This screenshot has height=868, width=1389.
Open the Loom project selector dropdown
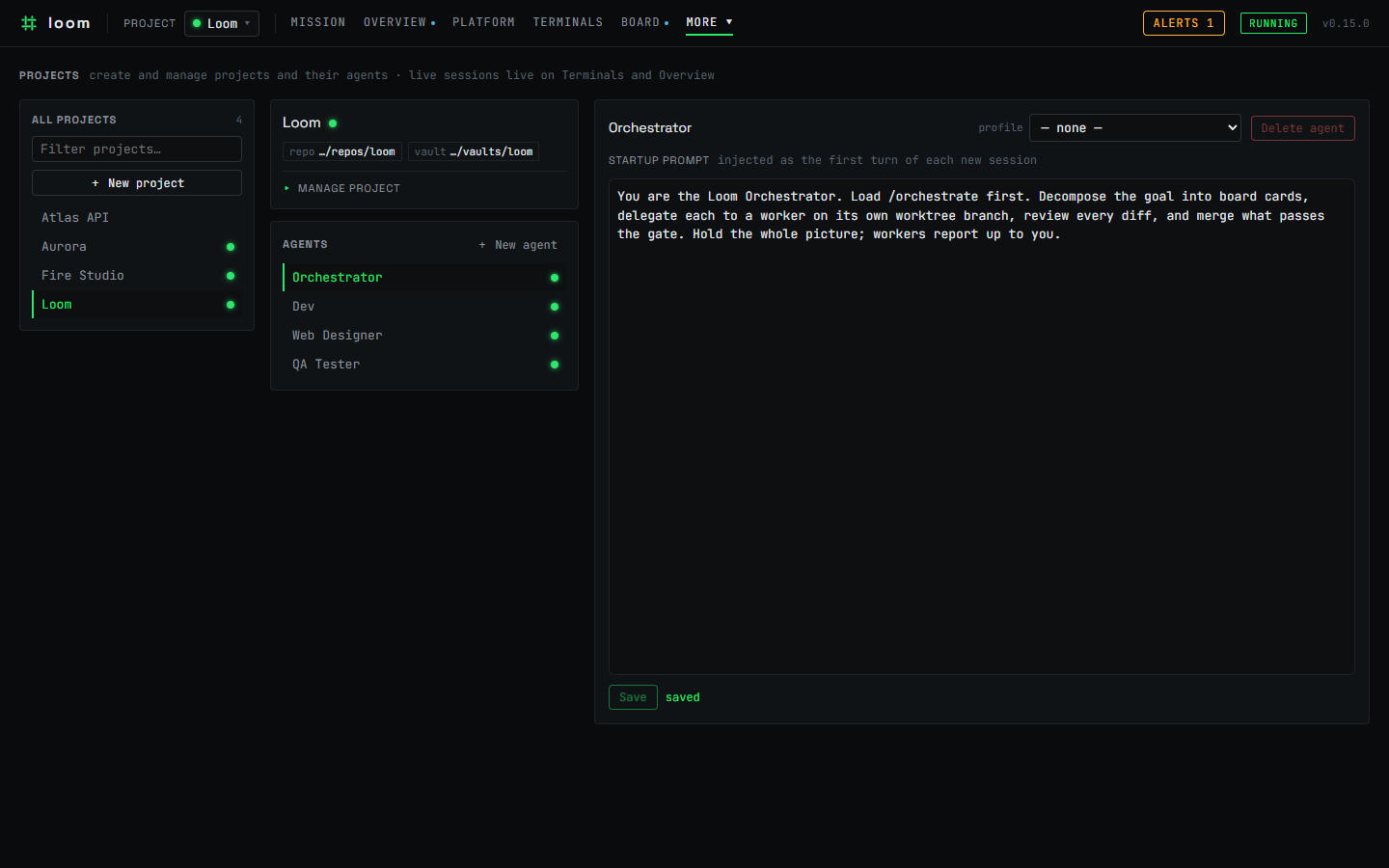point(222,23)
